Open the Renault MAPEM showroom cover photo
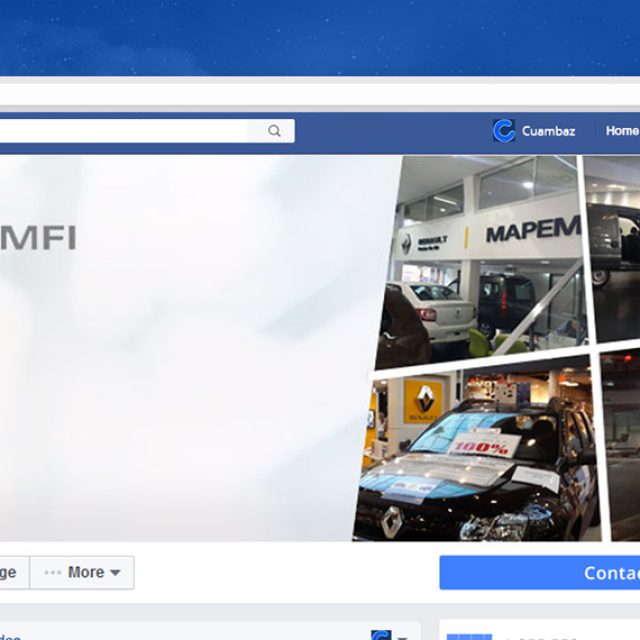 481,262
